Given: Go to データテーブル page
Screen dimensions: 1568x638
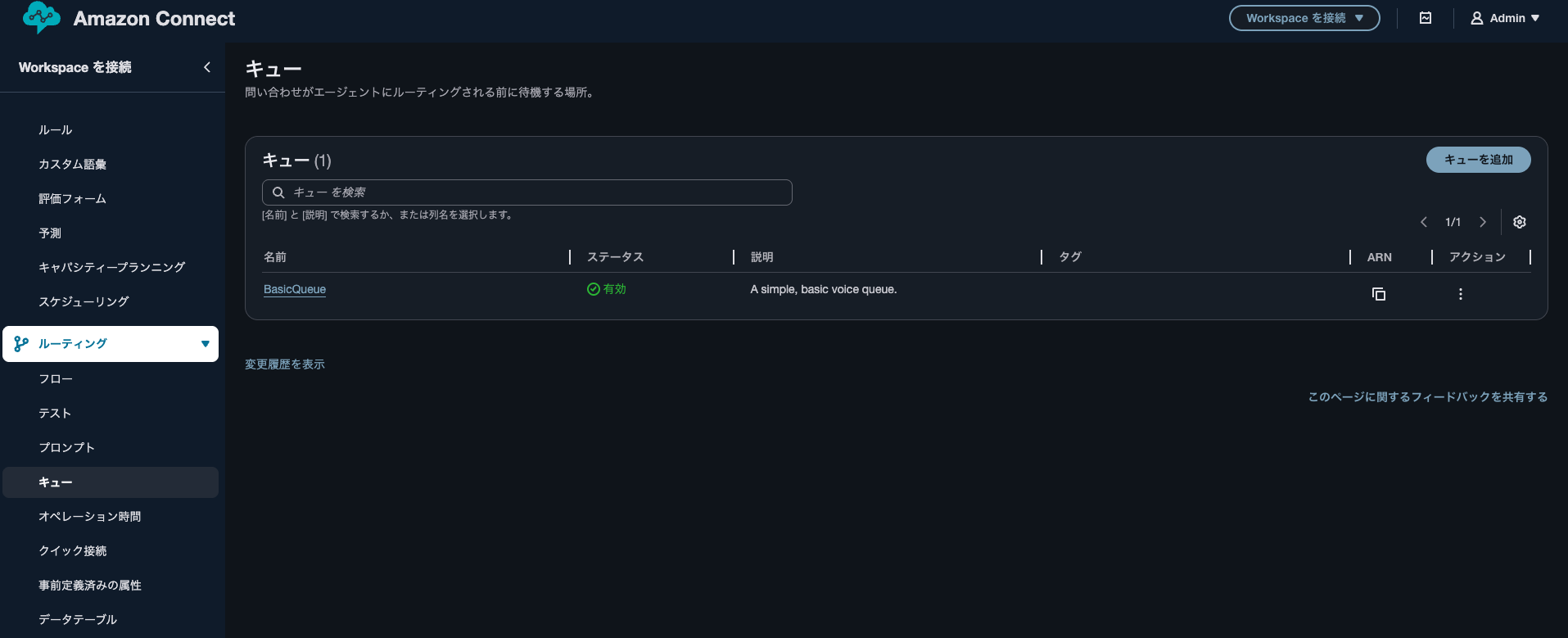Looking at the screenshot, I should [79, 620].
